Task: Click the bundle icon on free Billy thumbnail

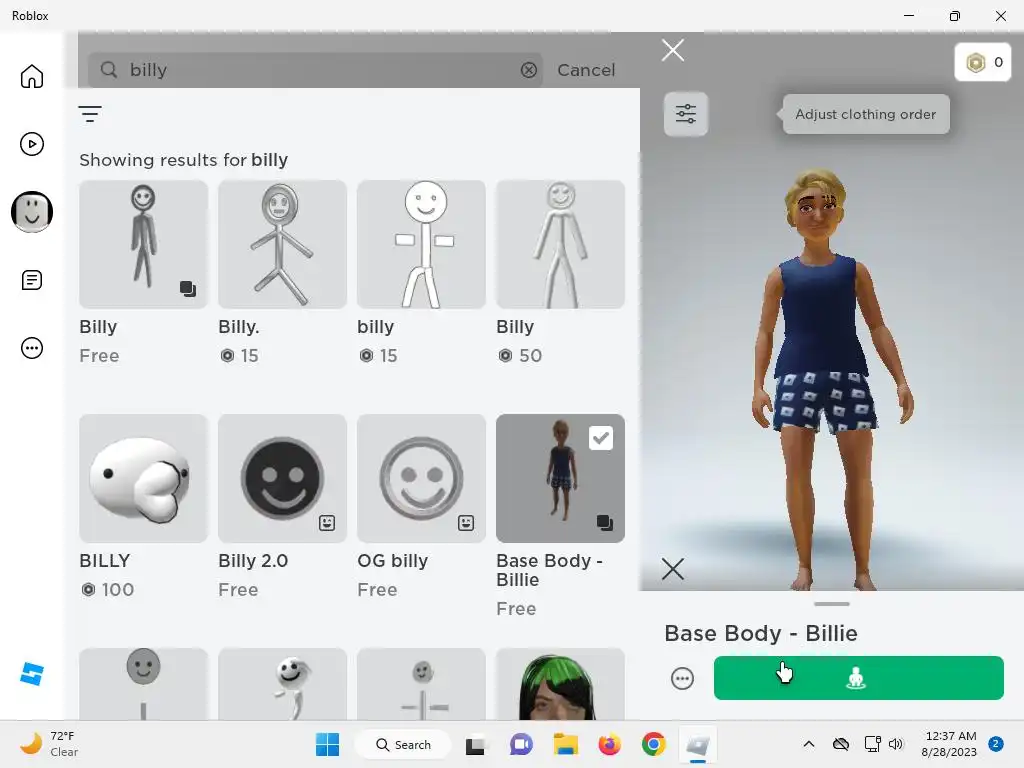Action: click(188, 289)
